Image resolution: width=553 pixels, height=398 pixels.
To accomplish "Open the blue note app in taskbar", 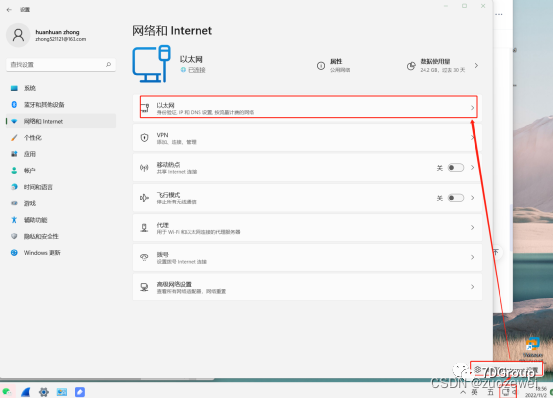I will [x=80, y=392].
